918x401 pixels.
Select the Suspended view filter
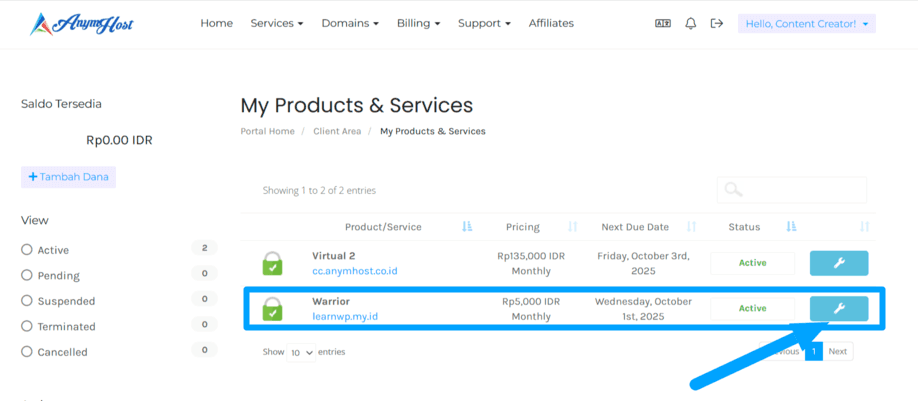coord(26,301)
